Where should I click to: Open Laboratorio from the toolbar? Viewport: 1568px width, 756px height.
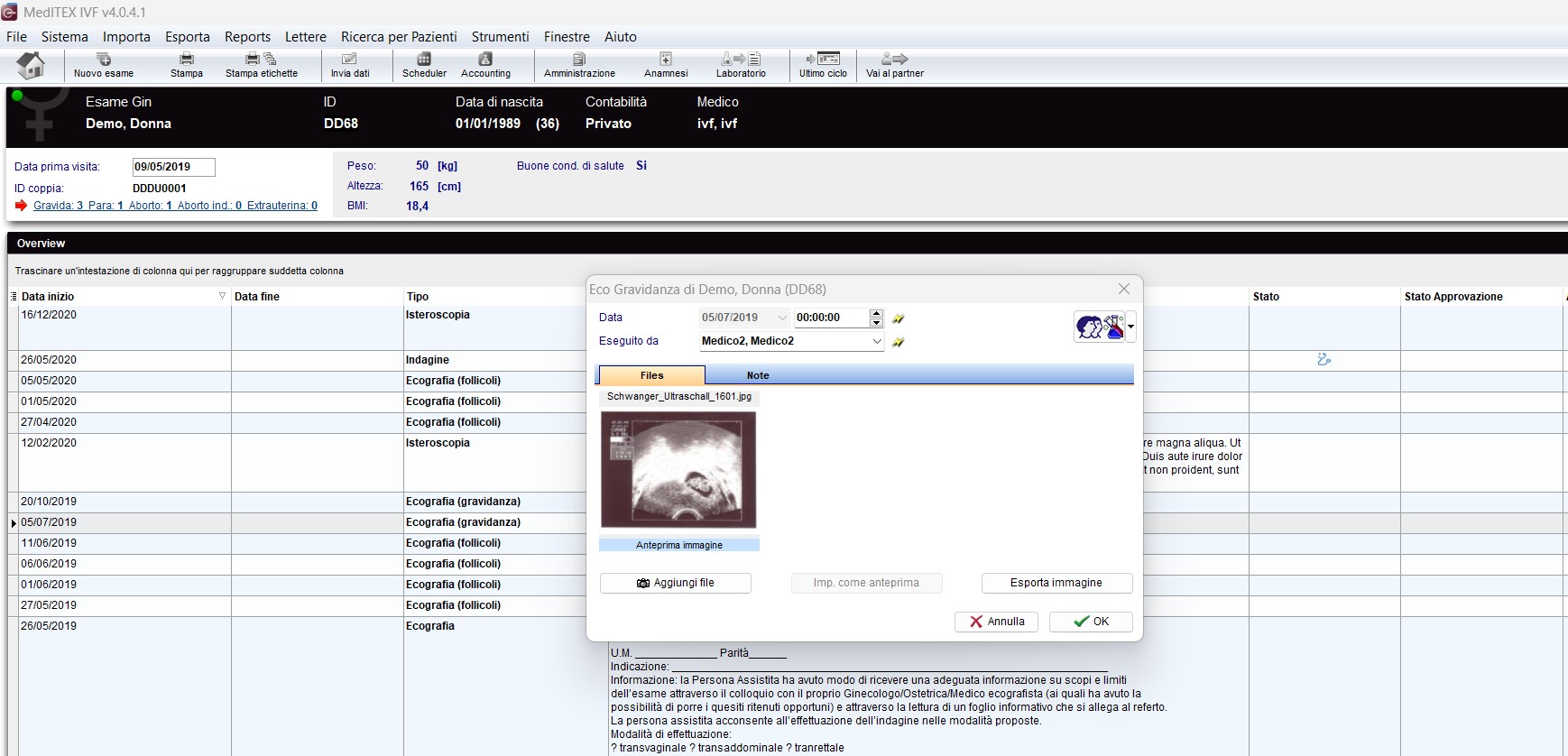(741, 65)
